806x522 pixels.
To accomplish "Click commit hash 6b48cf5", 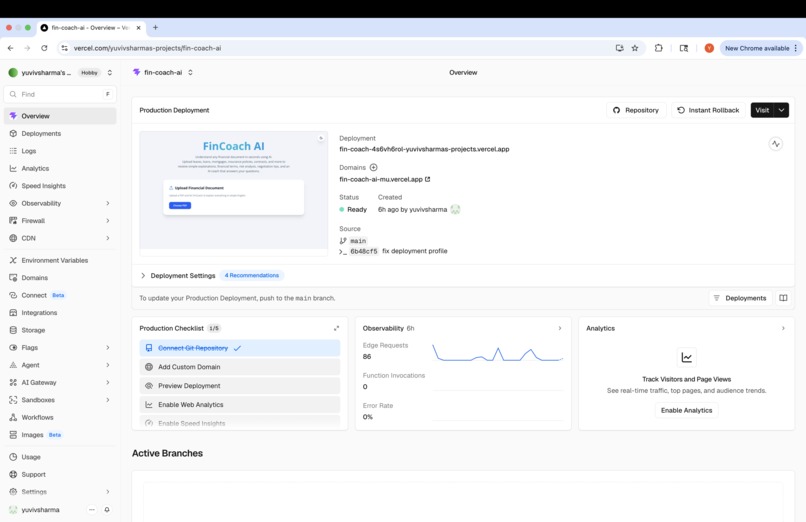I will [363, 252].
